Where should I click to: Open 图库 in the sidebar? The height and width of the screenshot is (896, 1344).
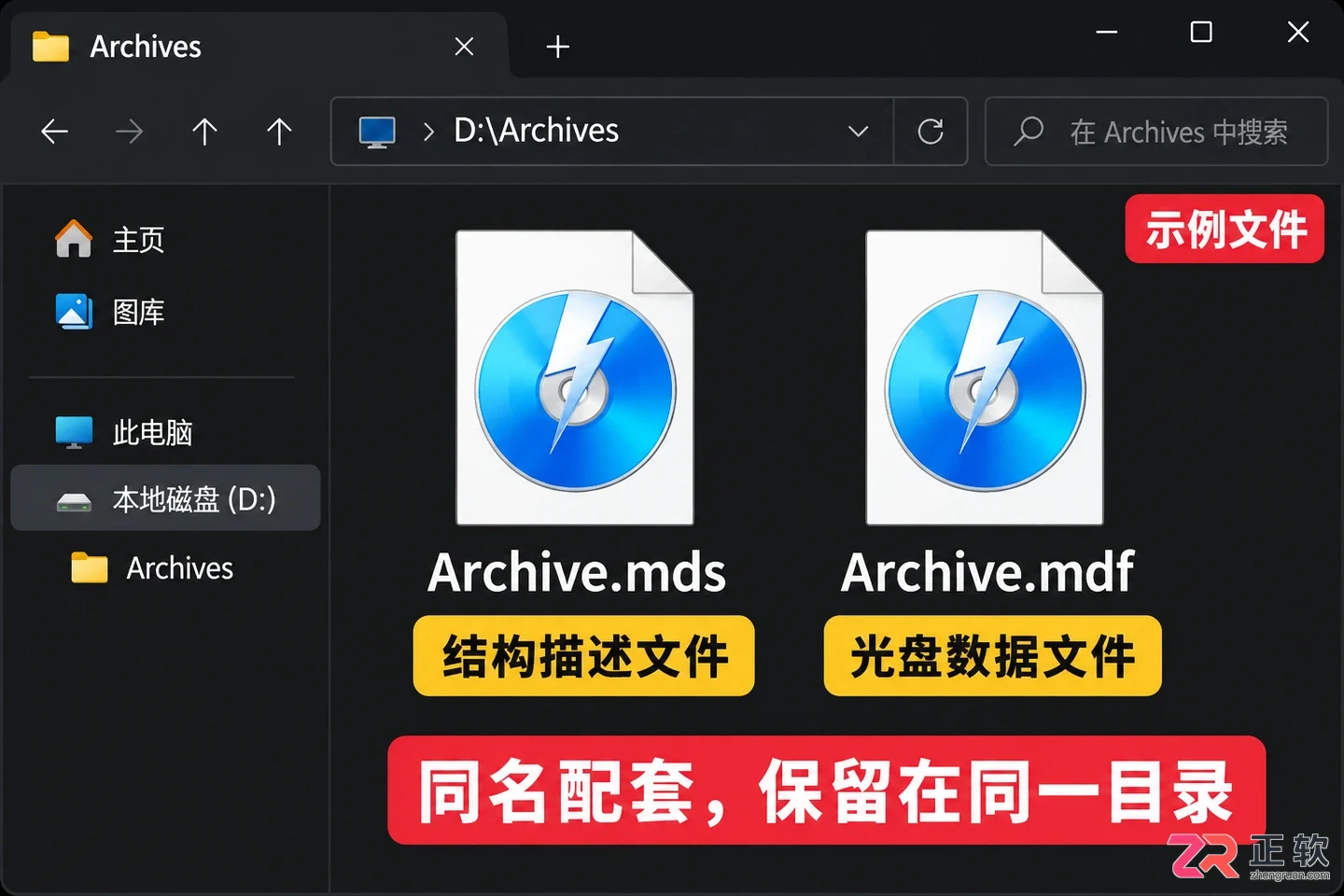[166, 312]
